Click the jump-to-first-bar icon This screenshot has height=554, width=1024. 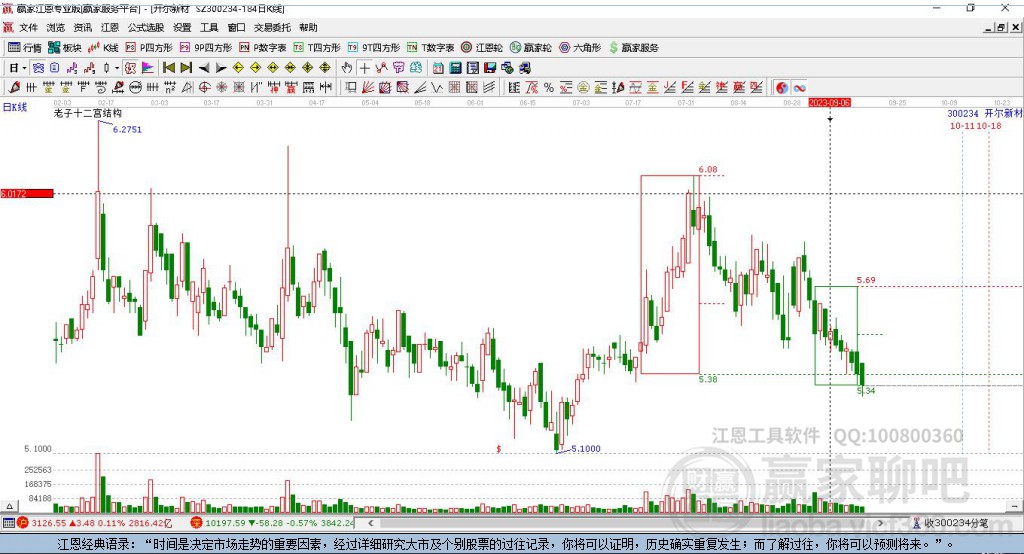(x=168, y=68)
